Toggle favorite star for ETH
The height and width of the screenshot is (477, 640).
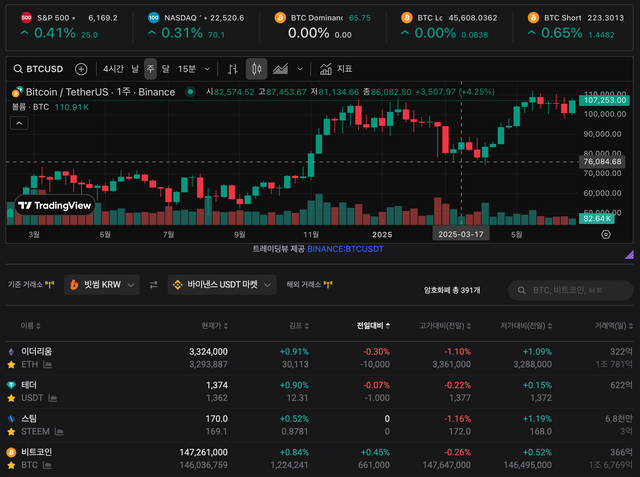(x=11, y=364)
